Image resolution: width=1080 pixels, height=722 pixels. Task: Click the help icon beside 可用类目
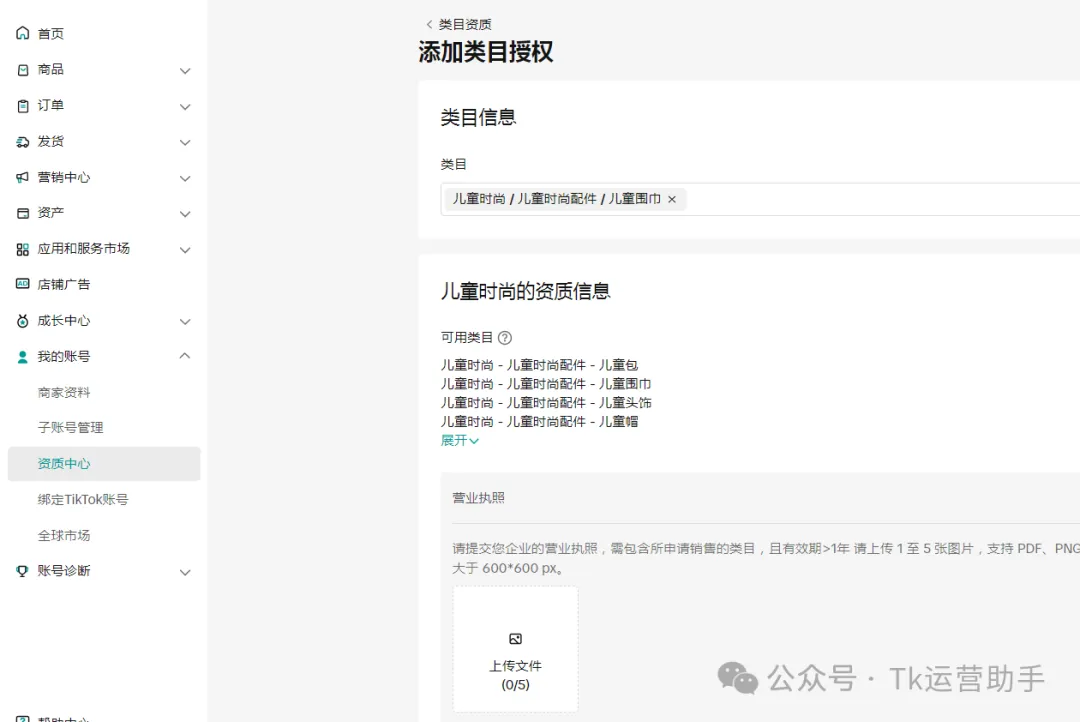505,338
